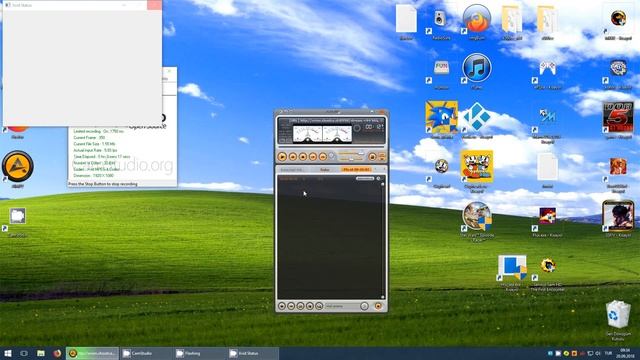640x360 pixels.
Task: Switch to the AIMP taskbar button
Action: click(x=93, y=353)
